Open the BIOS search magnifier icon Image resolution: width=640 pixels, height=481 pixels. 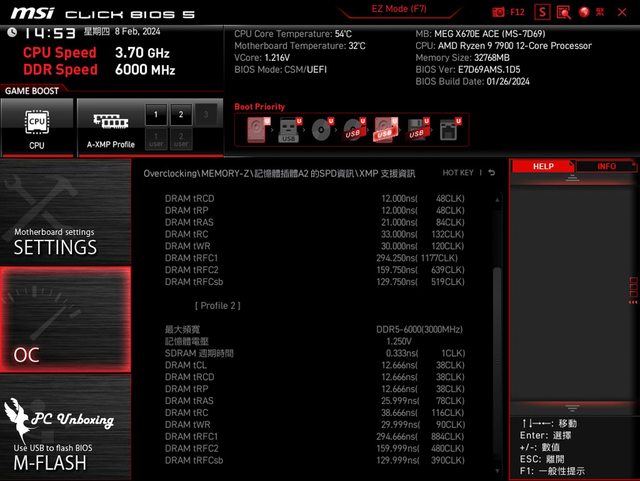[x=563, y=12]
